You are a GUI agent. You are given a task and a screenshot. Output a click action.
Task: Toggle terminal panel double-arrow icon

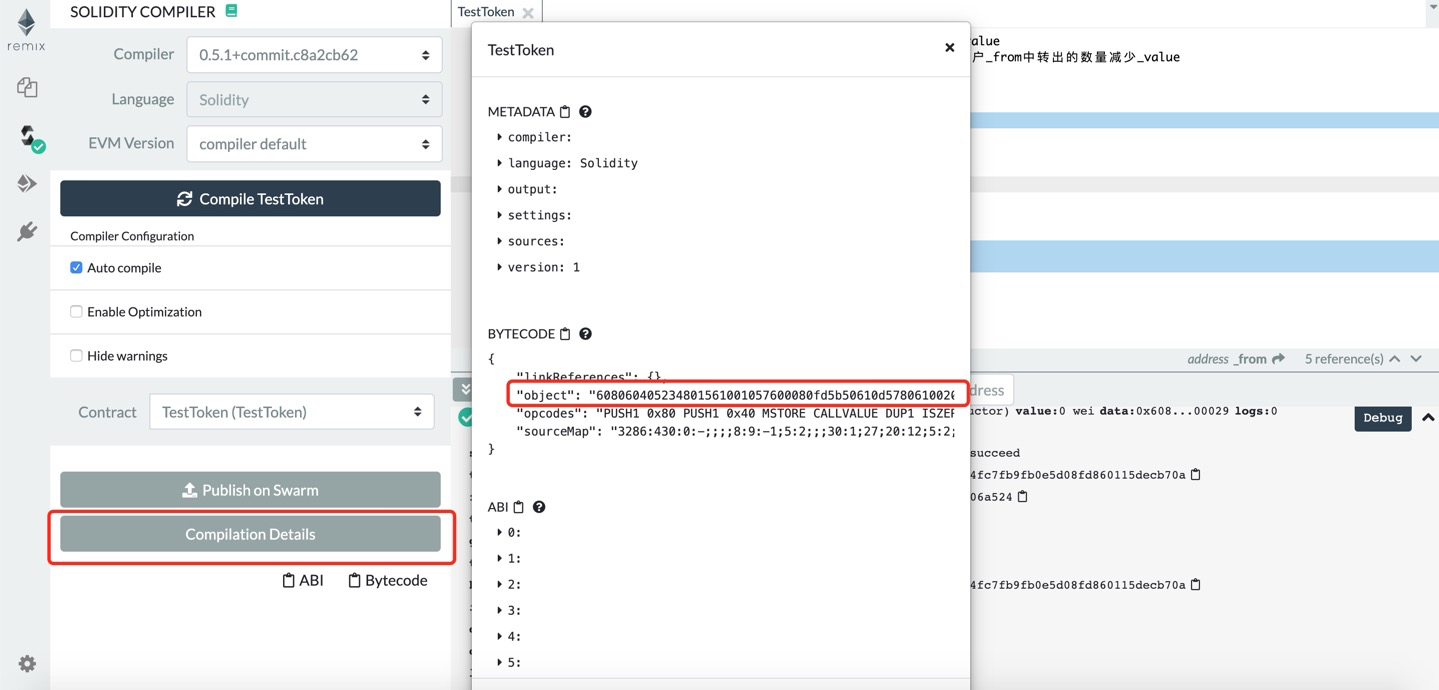pyautogui.click(x=465, y=389)
